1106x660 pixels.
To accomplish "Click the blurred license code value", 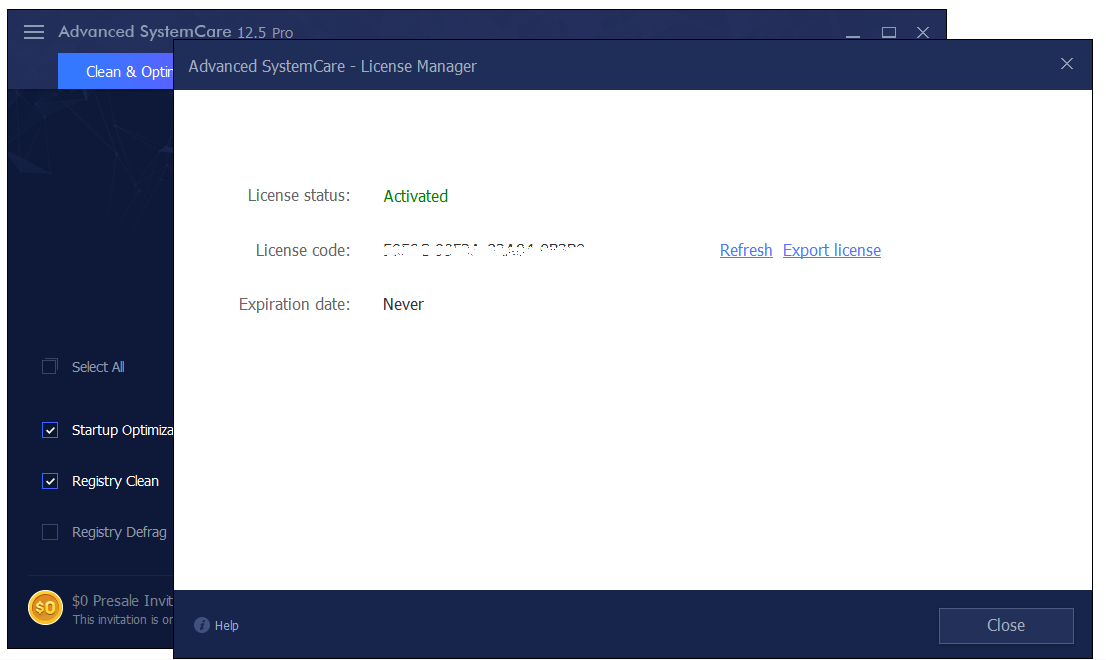I will tap(484, 250).
